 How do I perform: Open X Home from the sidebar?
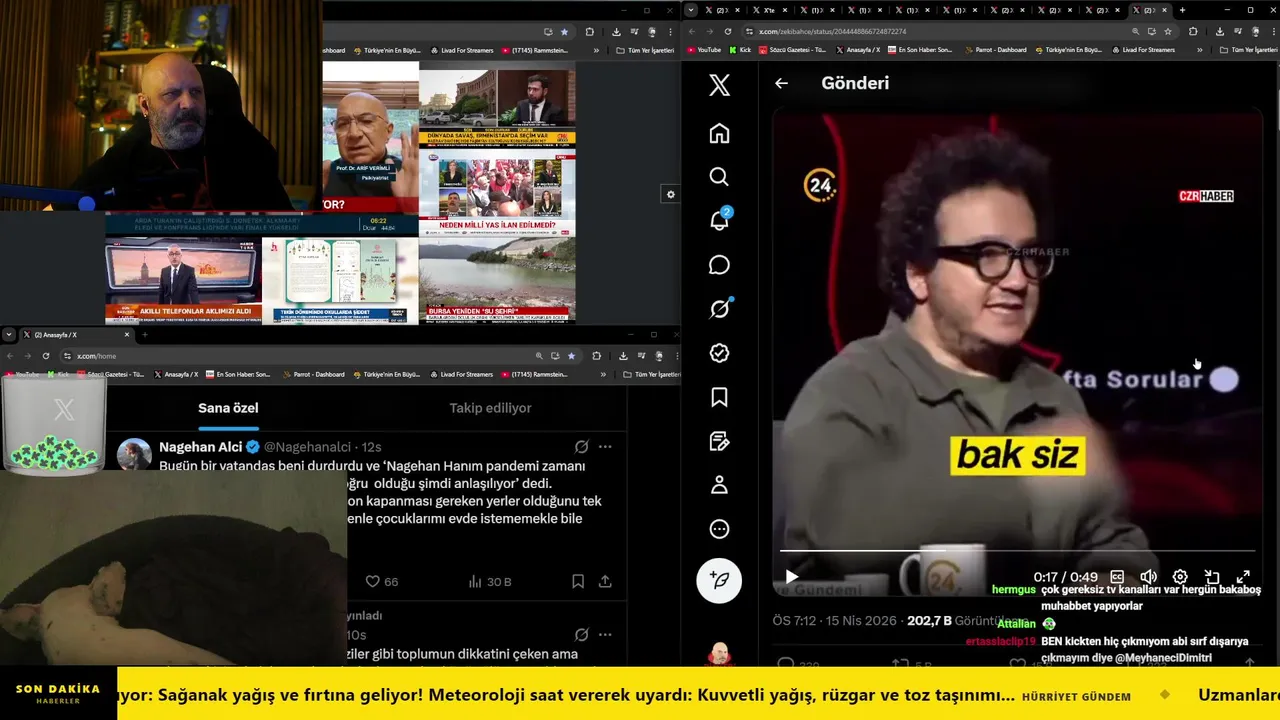pyautogui.click(x=719, y=133)
